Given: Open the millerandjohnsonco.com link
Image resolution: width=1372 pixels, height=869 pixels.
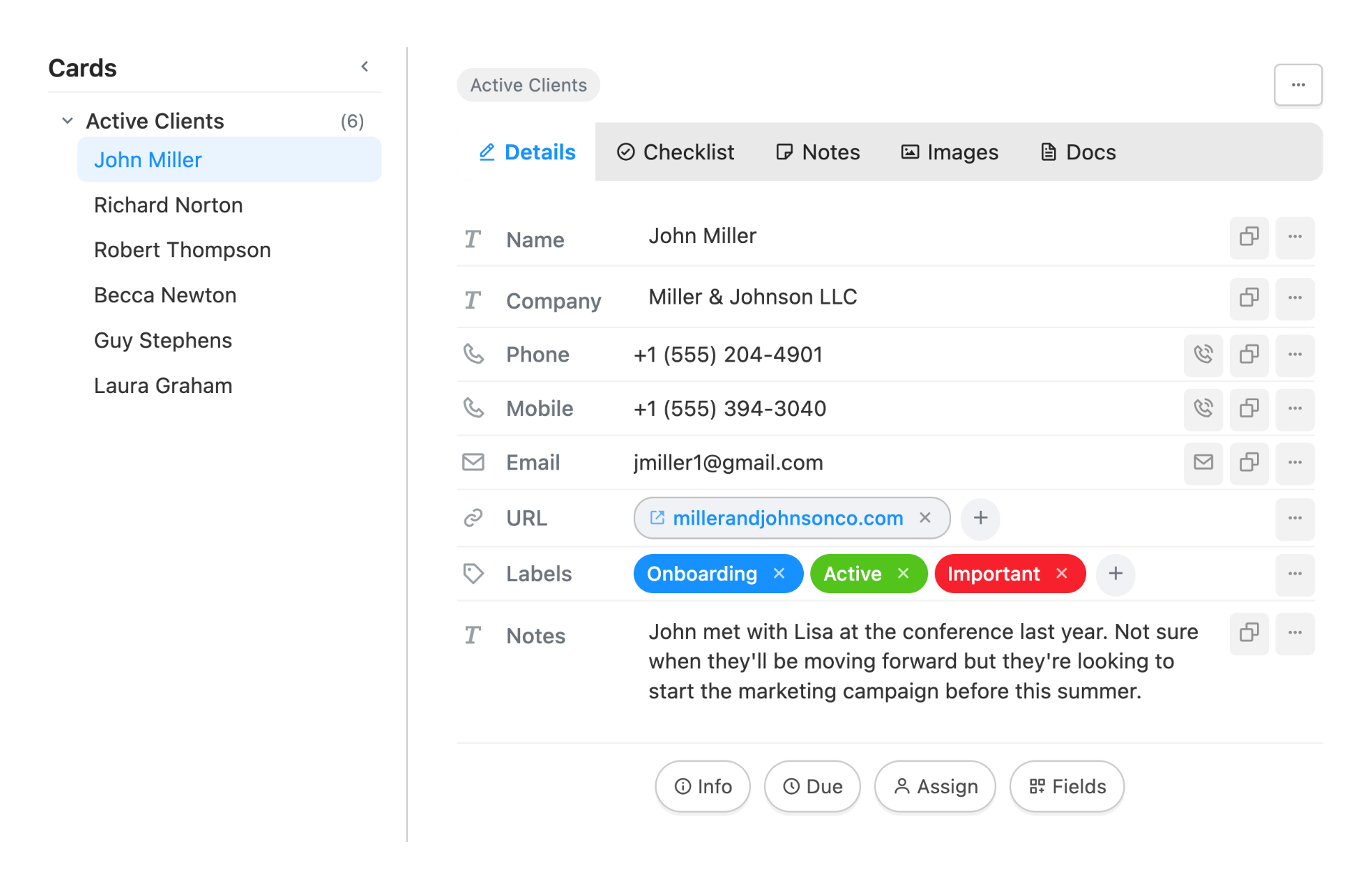Looking at the screenshot, I should (x=787, y=518).
